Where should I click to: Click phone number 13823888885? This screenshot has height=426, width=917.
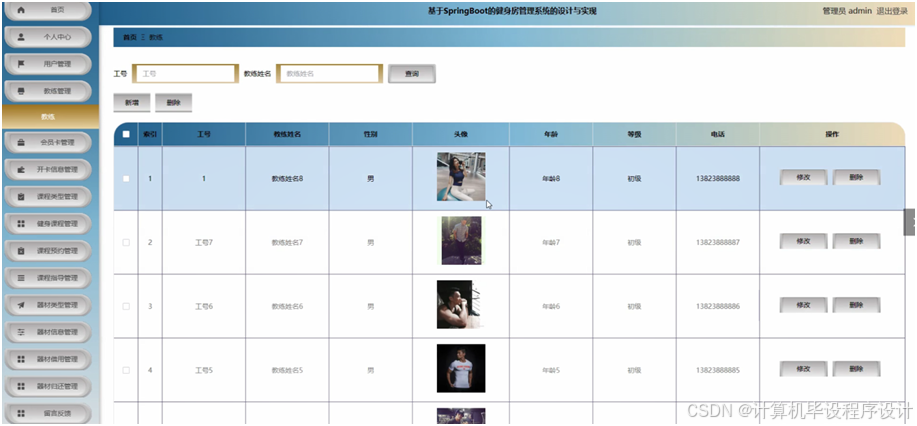718,370
